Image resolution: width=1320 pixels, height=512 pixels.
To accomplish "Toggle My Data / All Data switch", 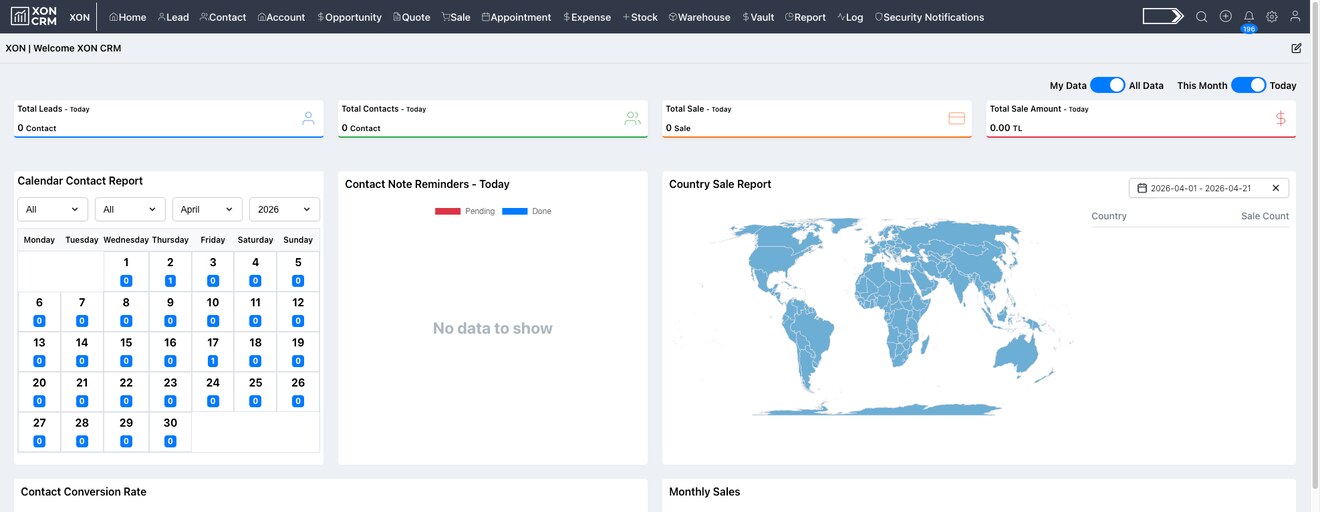I will pyautogui.click(x=1107, y=86).
